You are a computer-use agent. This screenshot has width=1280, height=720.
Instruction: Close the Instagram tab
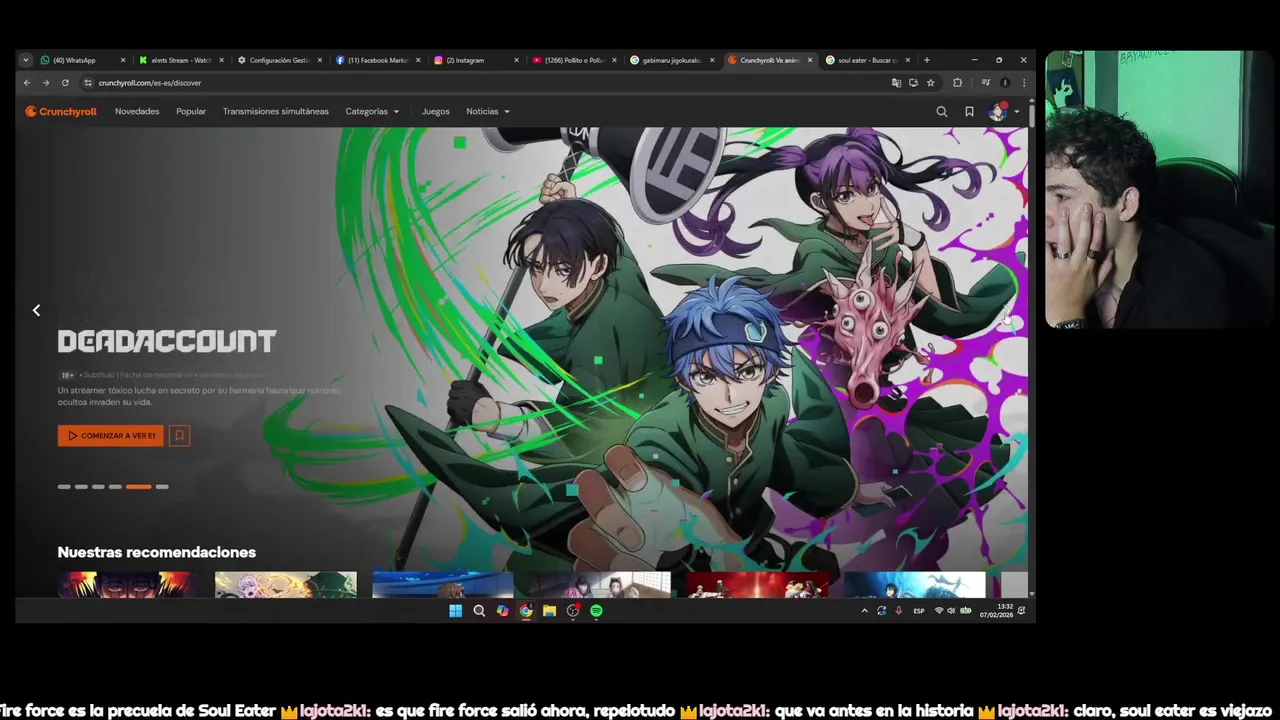coord(516,60)
